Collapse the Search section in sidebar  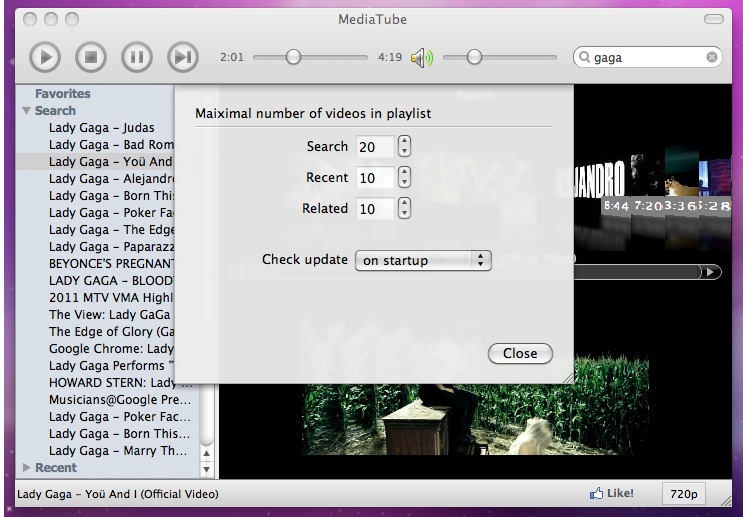(x=26, y=111)
